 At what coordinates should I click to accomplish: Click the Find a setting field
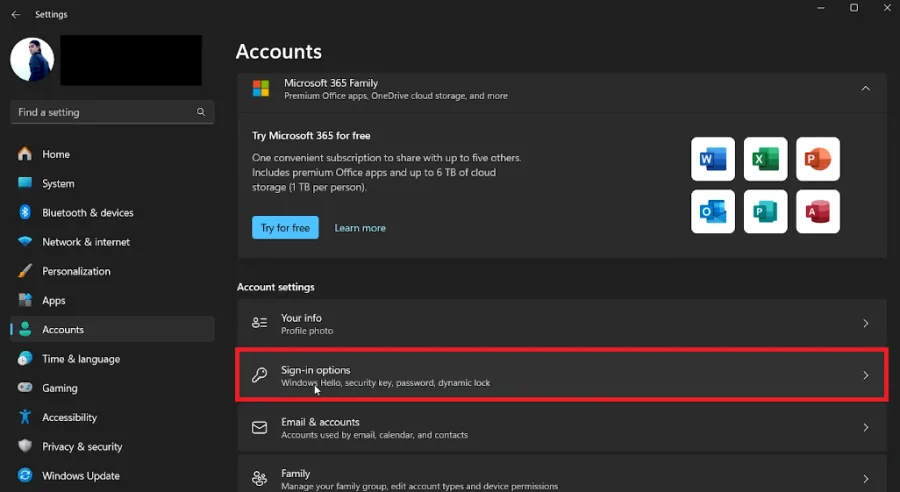[x=112, y=112]
